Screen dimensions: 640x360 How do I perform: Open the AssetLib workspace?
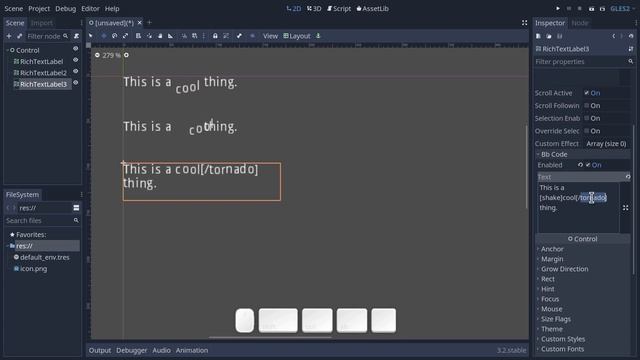[373, 9]
